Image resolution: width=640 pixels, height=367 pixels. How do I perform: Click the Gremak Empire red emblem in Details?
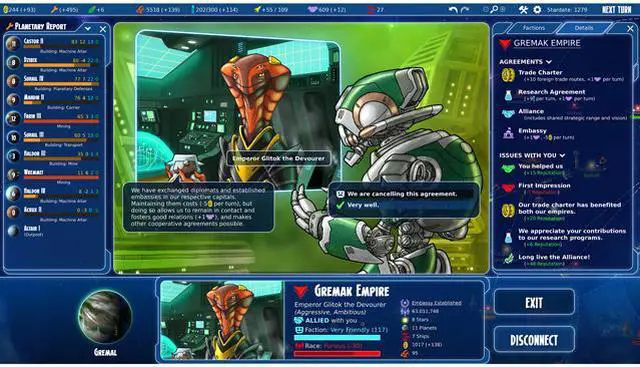(x=504, y=43)
